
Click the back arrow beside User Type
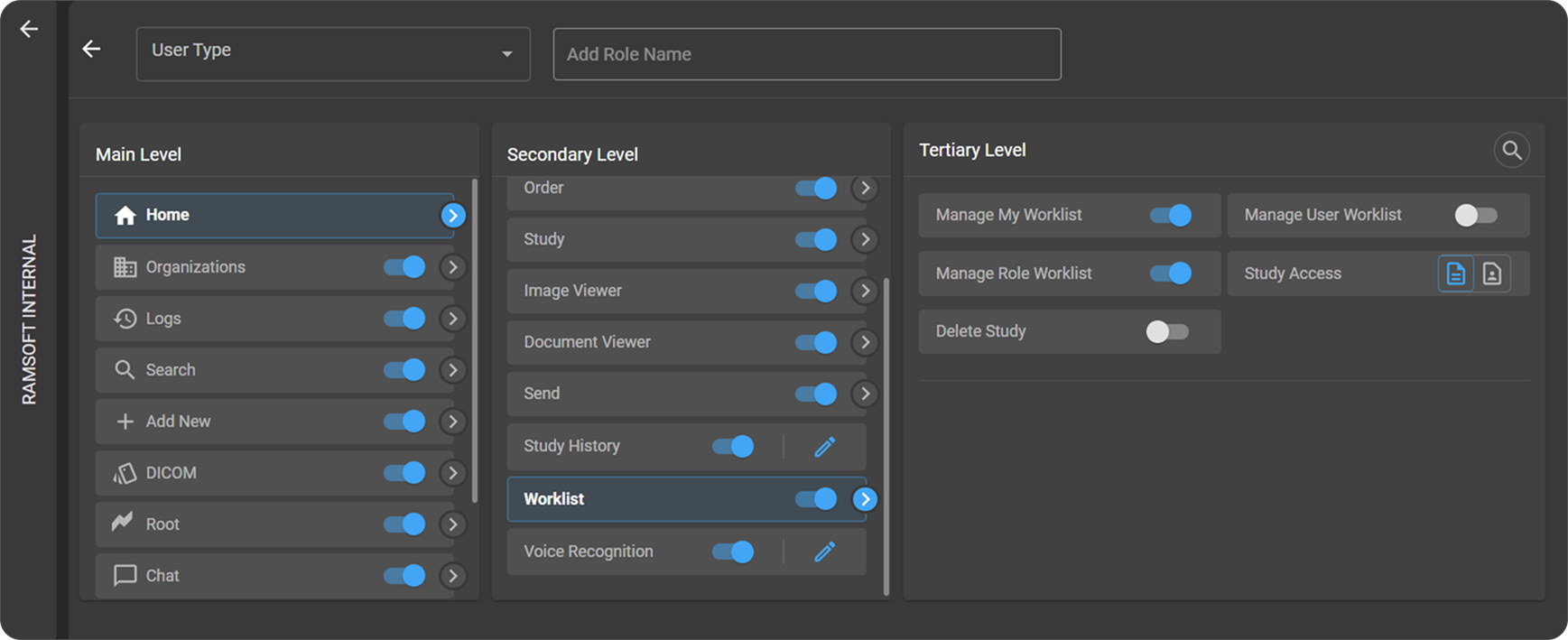click(x=91, y=49)
